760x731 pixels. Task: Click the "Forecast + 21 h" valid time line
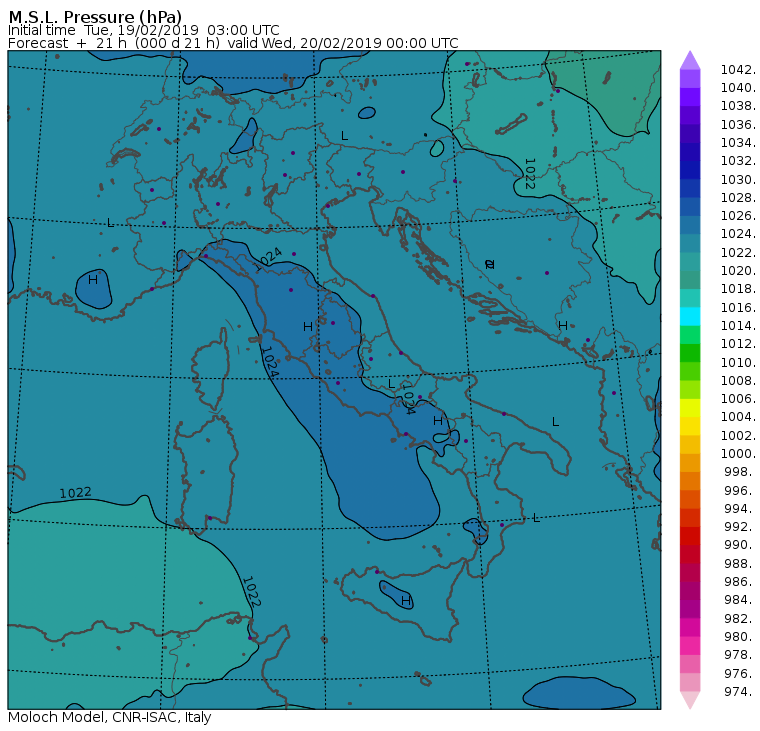233,43
